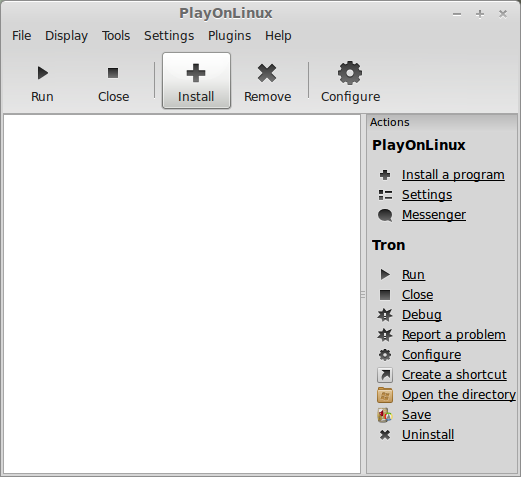
Task: Open the Settings link in Actions panel
Action: click(427, 195)
